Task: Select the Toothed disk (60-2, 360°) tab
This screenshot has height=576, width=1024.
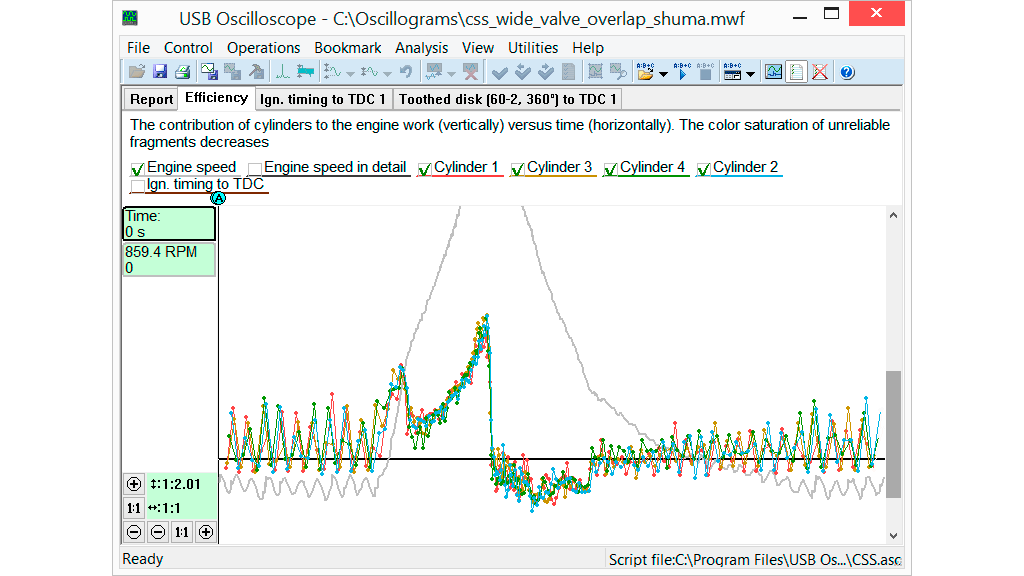Action: pyautogui.click(x=508, y=99)
